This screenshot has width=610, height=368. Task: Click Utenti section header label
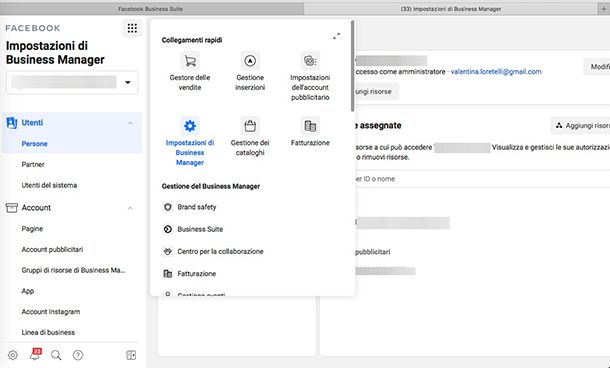tap(32, 123)
